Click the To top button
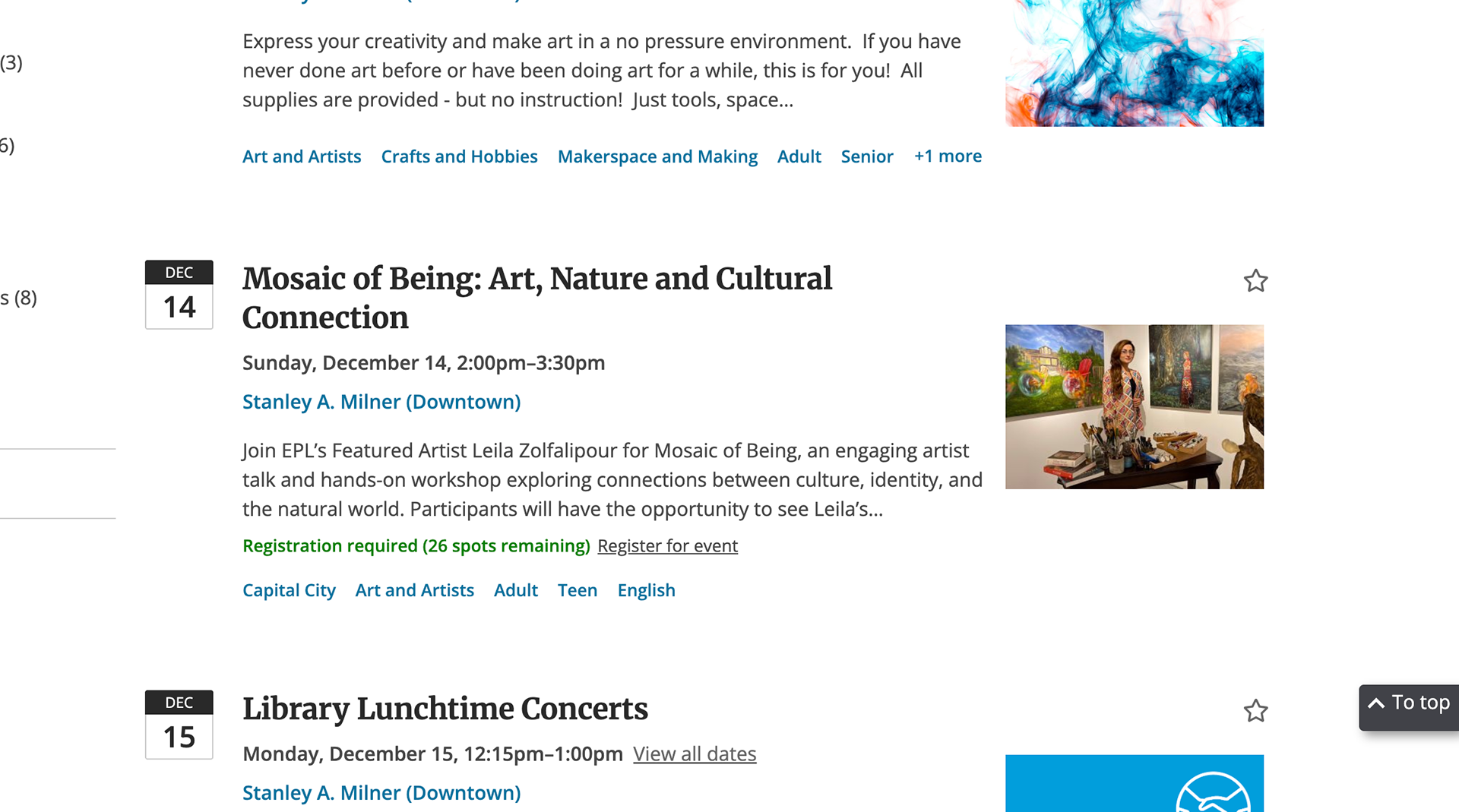Viewport: 1459px width, 812px height. [1410, 703]
